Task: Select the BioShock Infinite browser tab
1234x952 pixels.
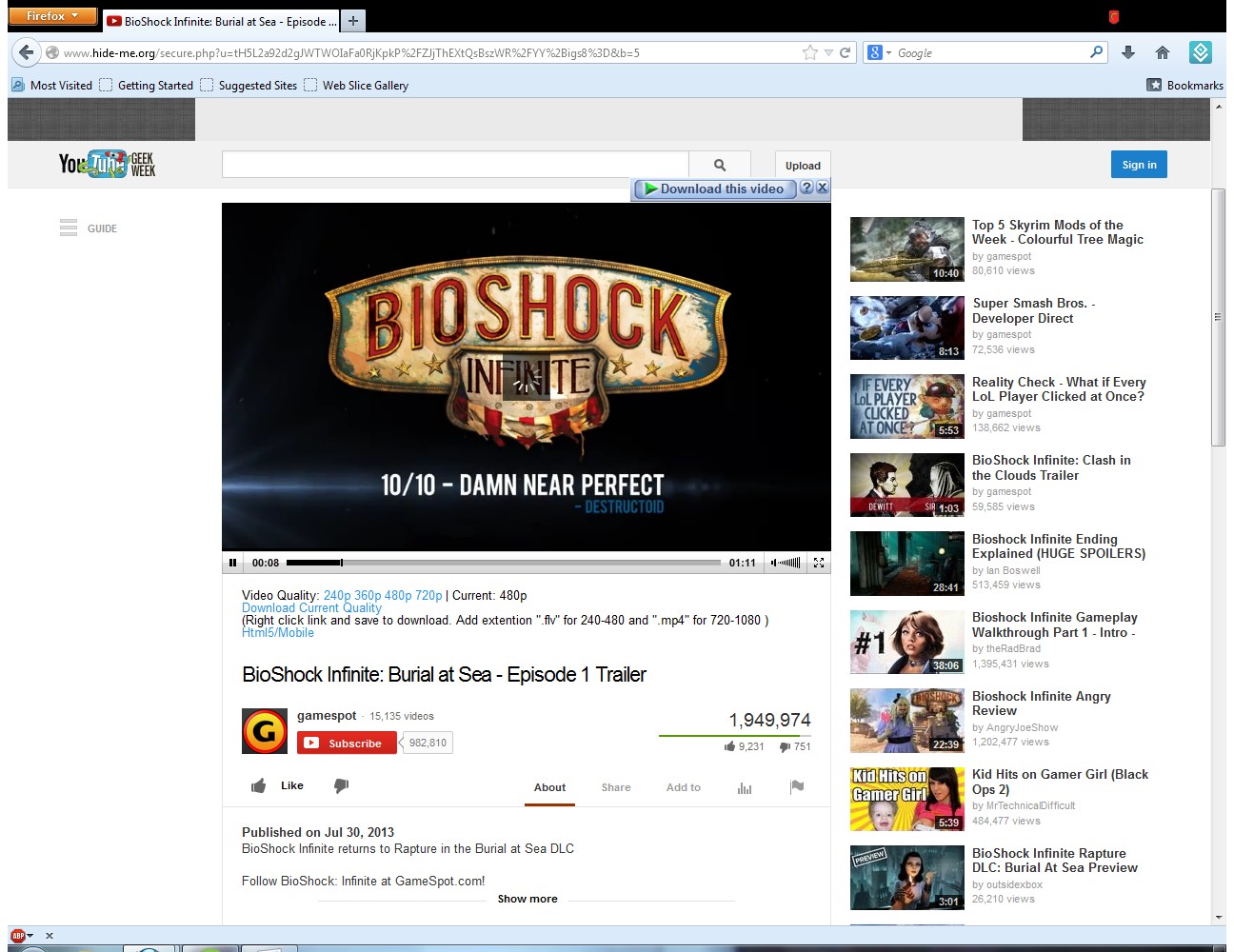Action: [x=220, y=21]
